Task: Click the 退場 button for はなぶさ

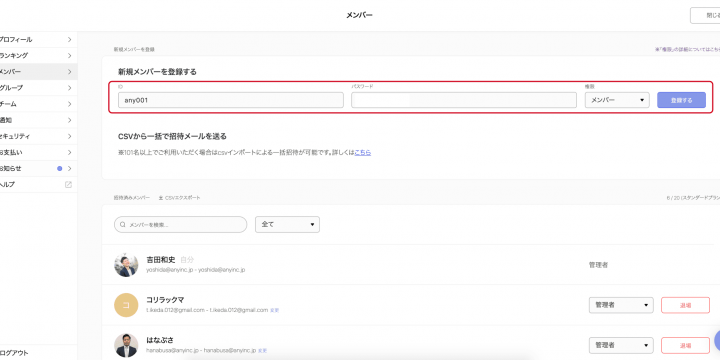Action: point(685,345)
